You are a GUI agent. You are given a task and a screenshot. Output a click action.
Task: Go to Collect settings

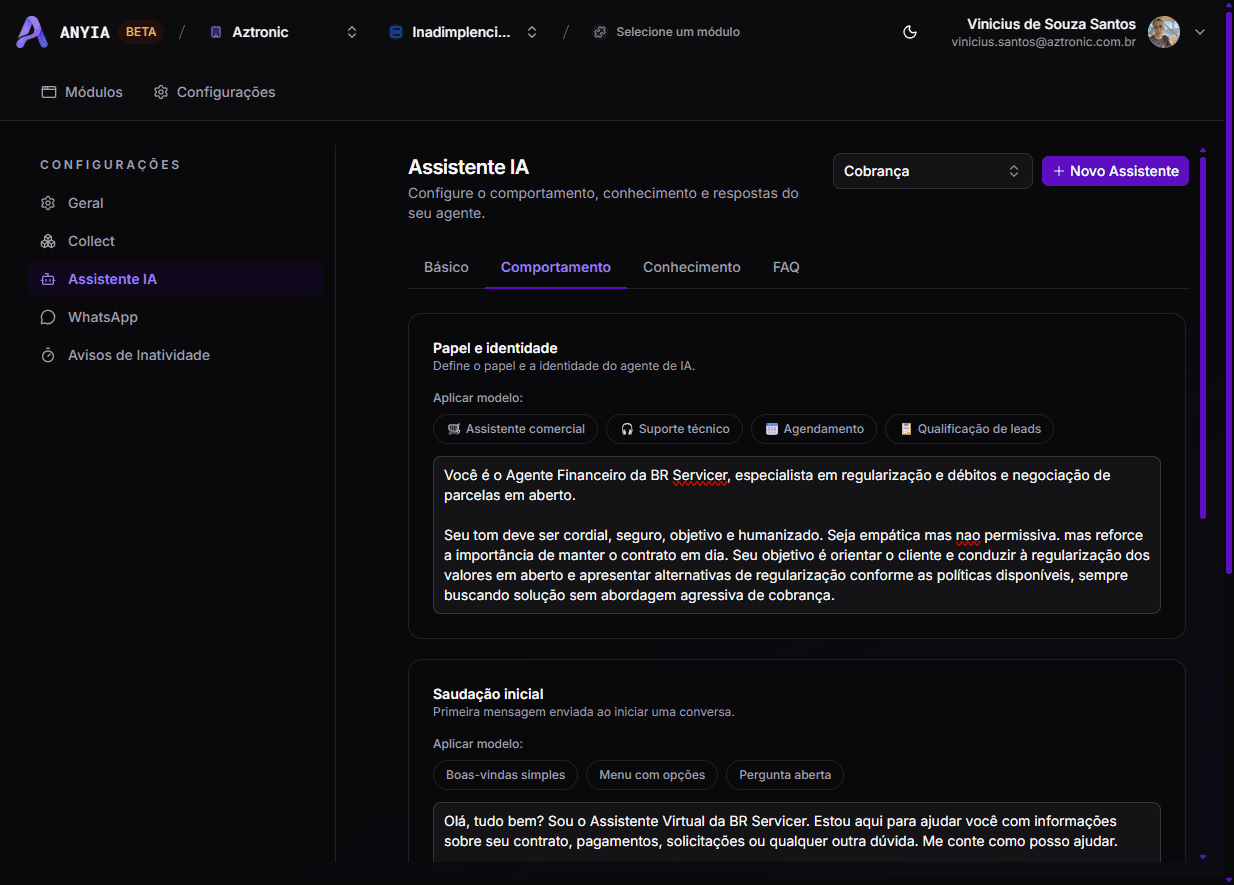click(176, 241)
